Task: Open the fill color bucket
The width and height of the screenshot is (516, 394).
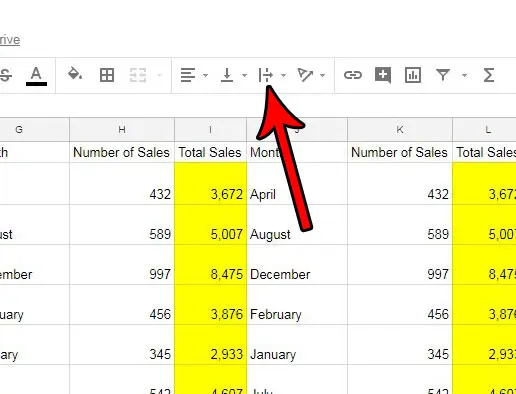Action: pyautogui.click(x=75, y=74)
